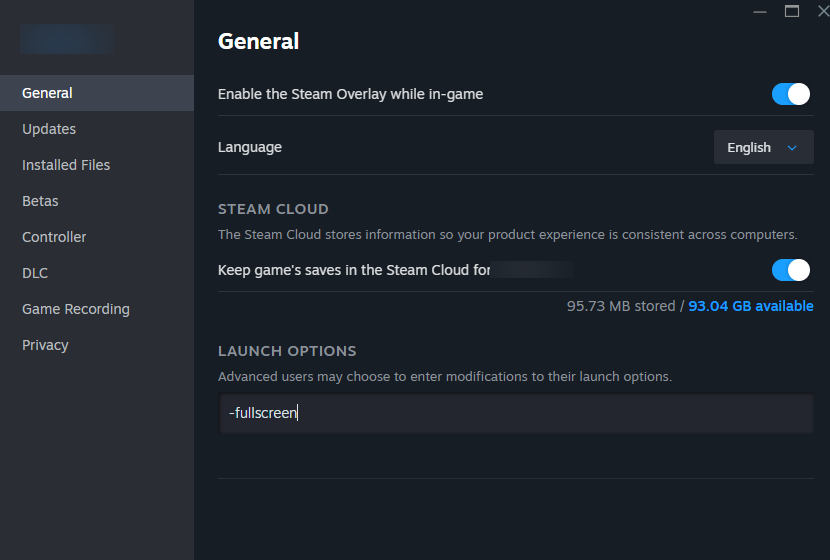Viewport: 830px width, 560px height.
Task: Click the Steam Cloud section heading
Action: point(273,209)
